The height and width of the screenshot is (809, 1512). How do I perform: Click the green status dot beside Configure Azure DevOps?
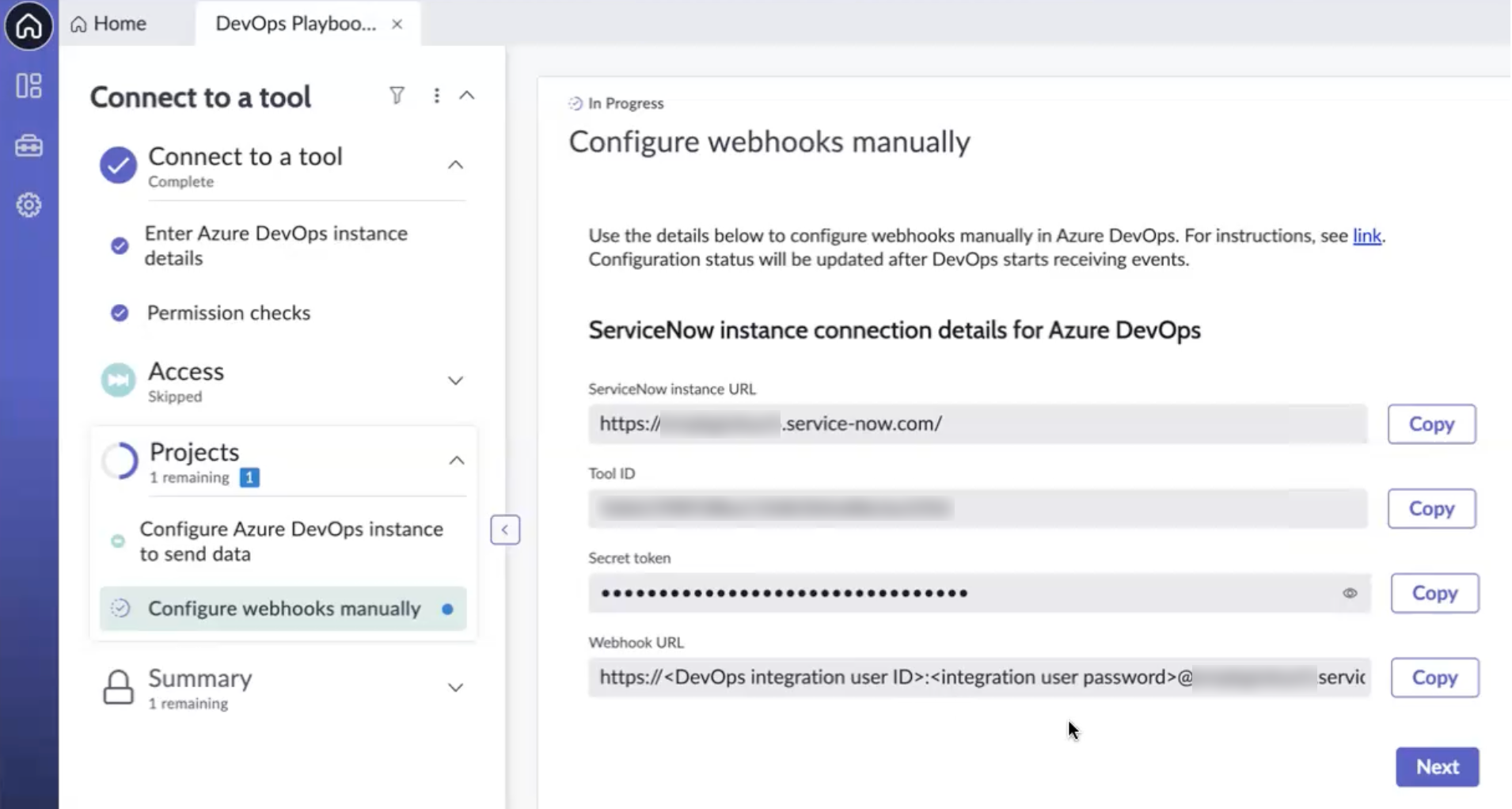(x=118, y=541)
